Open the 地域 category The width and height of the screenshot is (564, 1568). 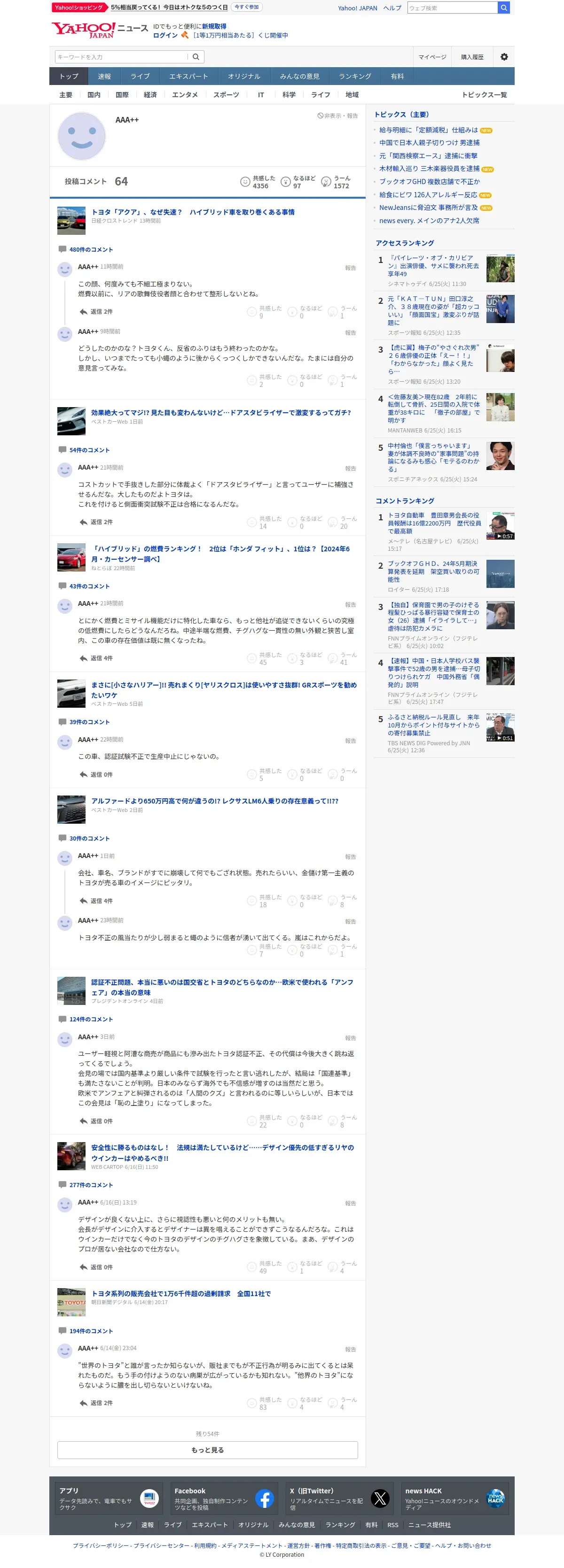tap(352, 95)
